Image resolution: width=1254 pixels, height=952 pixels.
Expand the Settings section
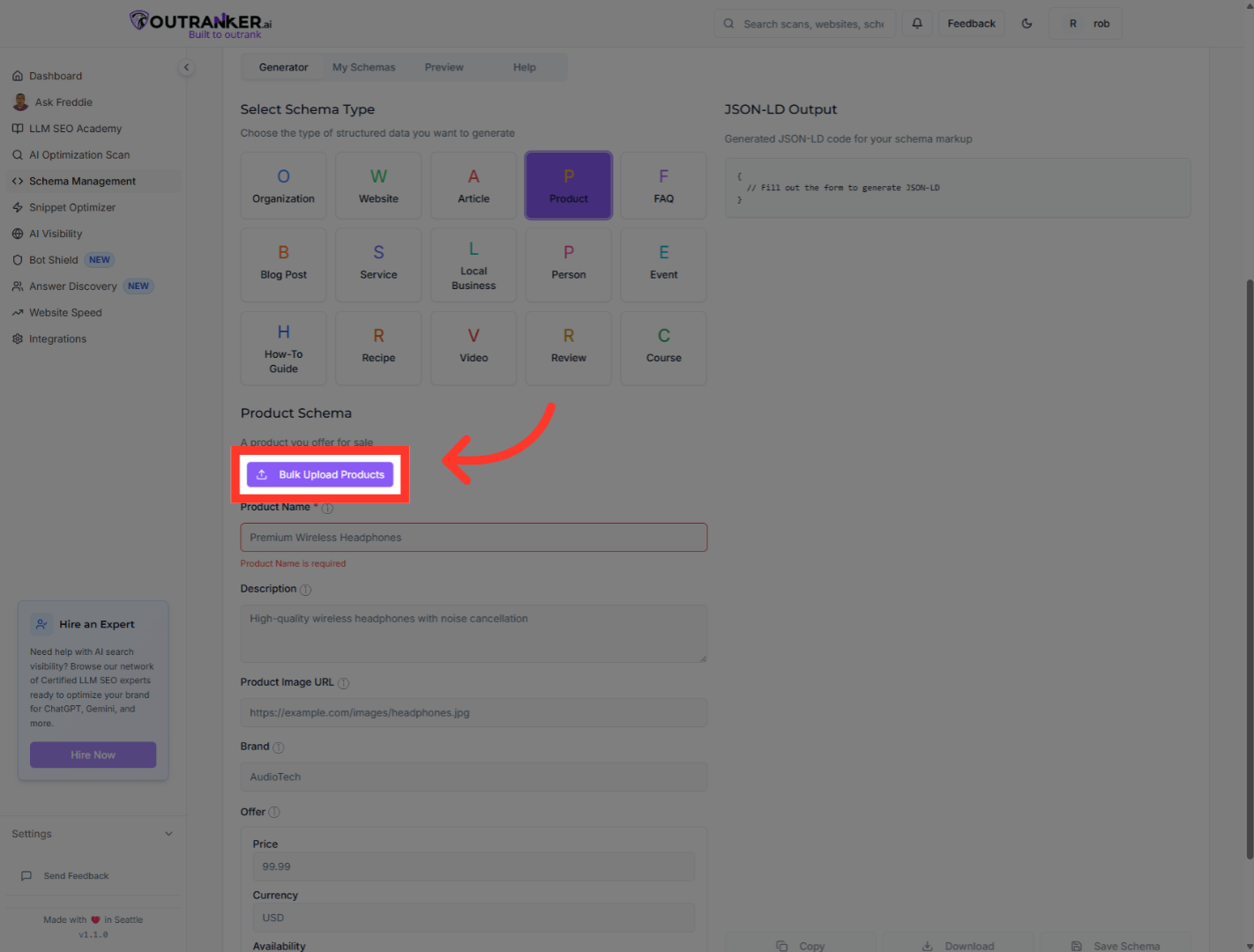[x=92, y=833]
